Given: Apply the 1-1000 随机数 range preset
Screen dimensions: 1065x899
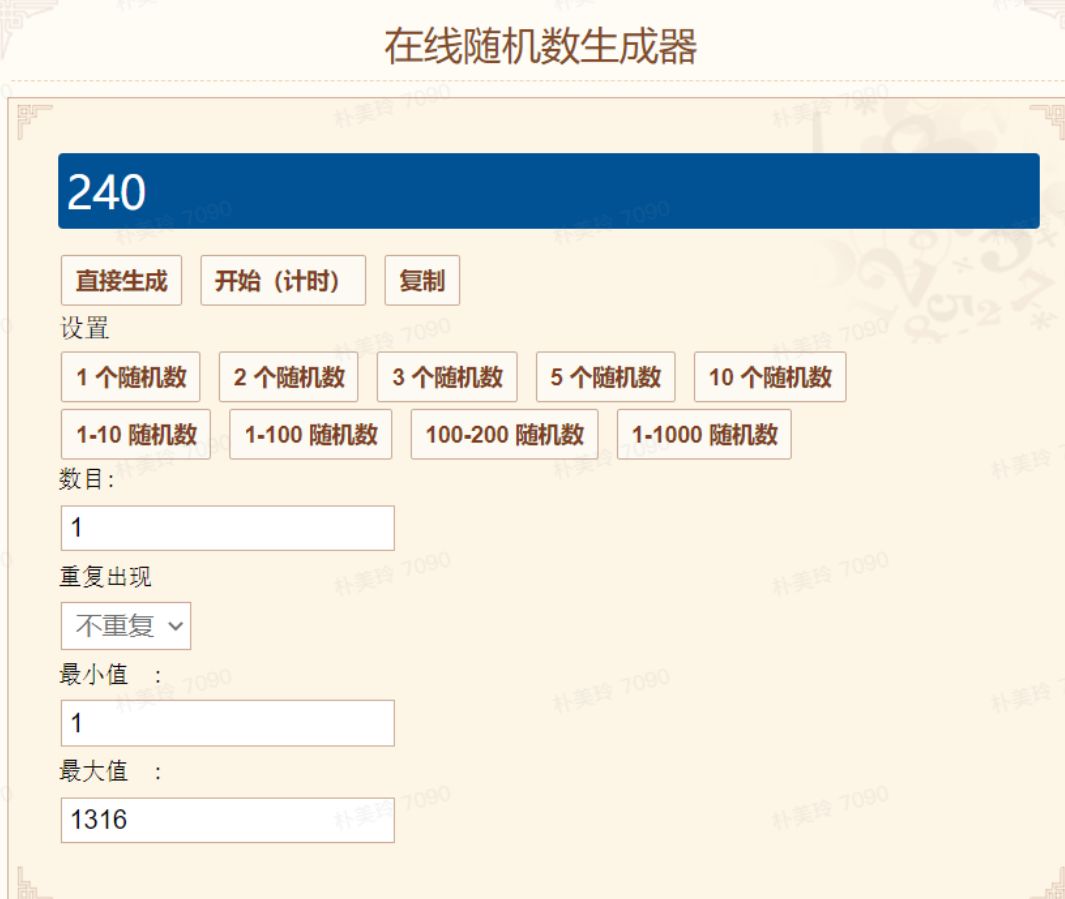Looking at the screenshot, I should click(704, 435).
